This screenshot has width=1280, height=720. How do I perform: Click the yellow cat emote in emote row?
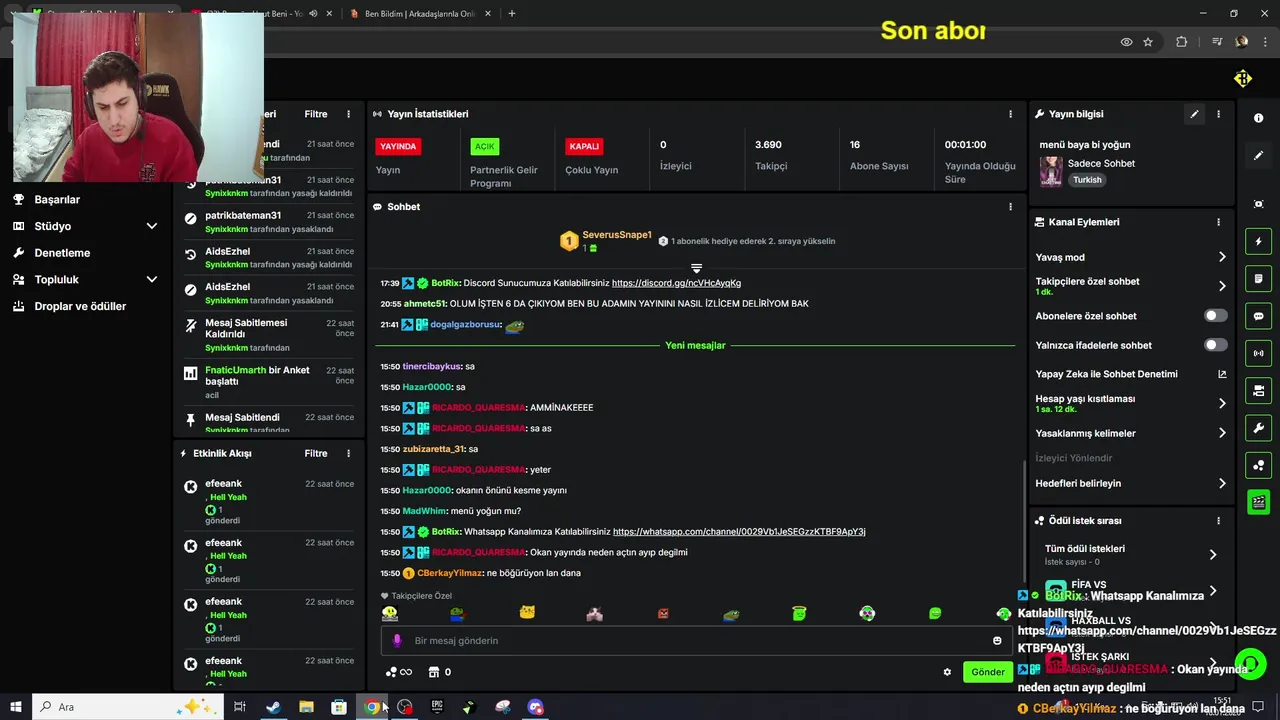[527, 613]
